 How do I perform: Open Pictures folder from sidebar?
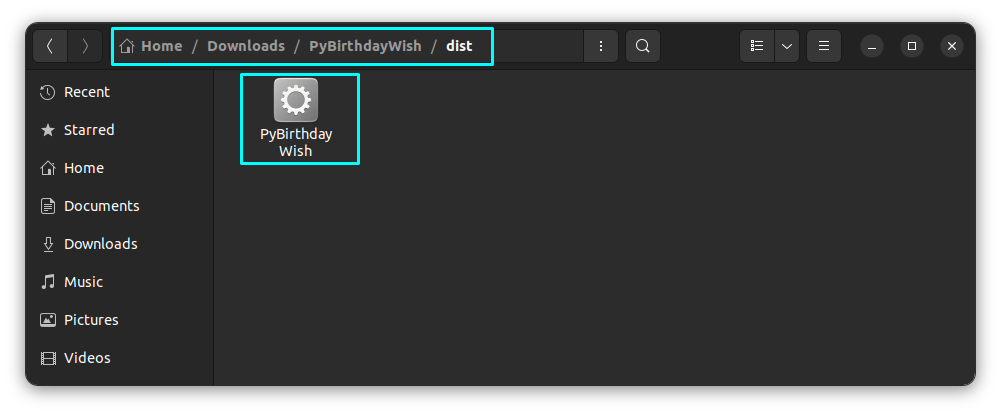pyautogui.click(x=91, y=320)
